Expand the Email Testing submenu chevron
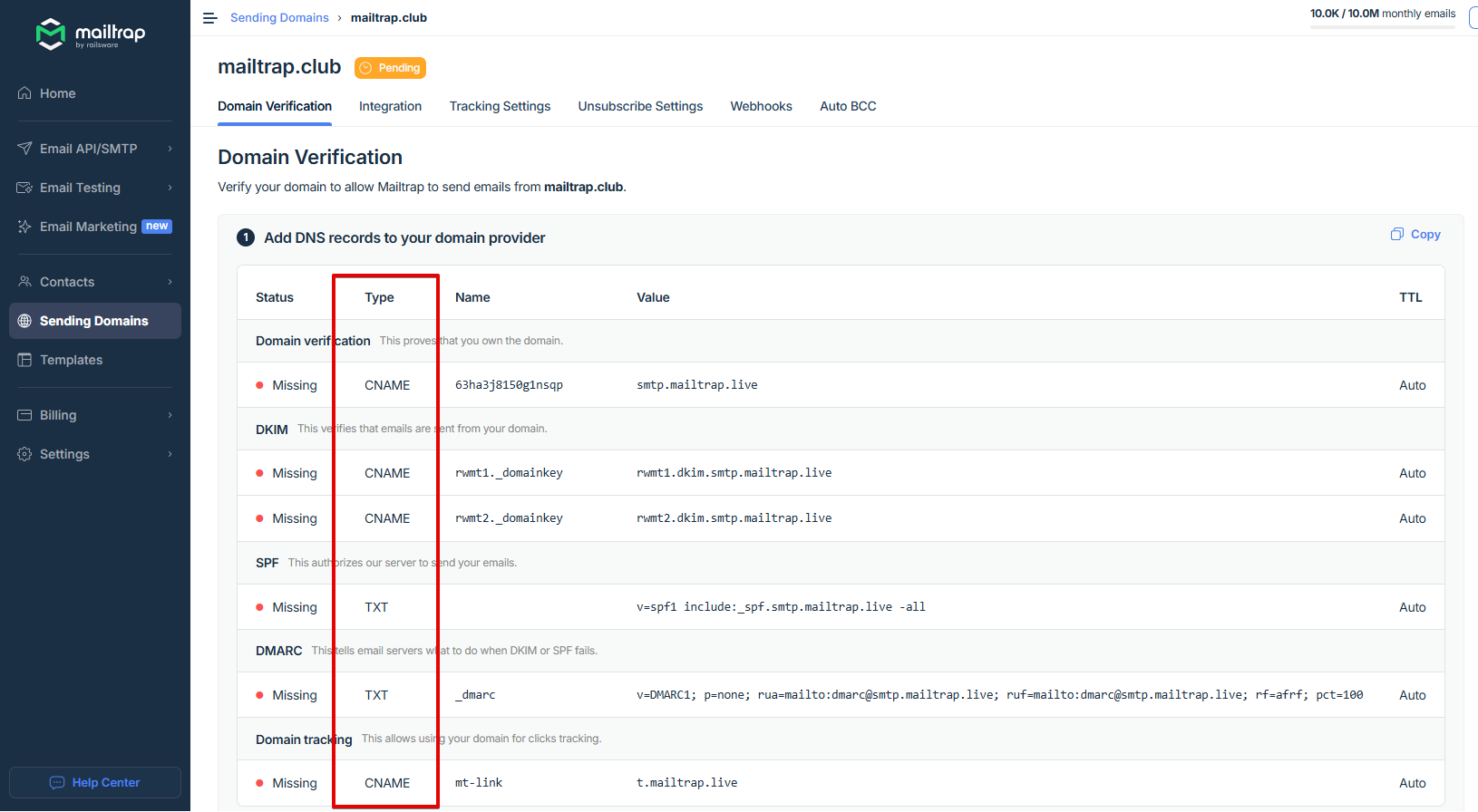1478x812 pixels. click(x=170, y=188)
